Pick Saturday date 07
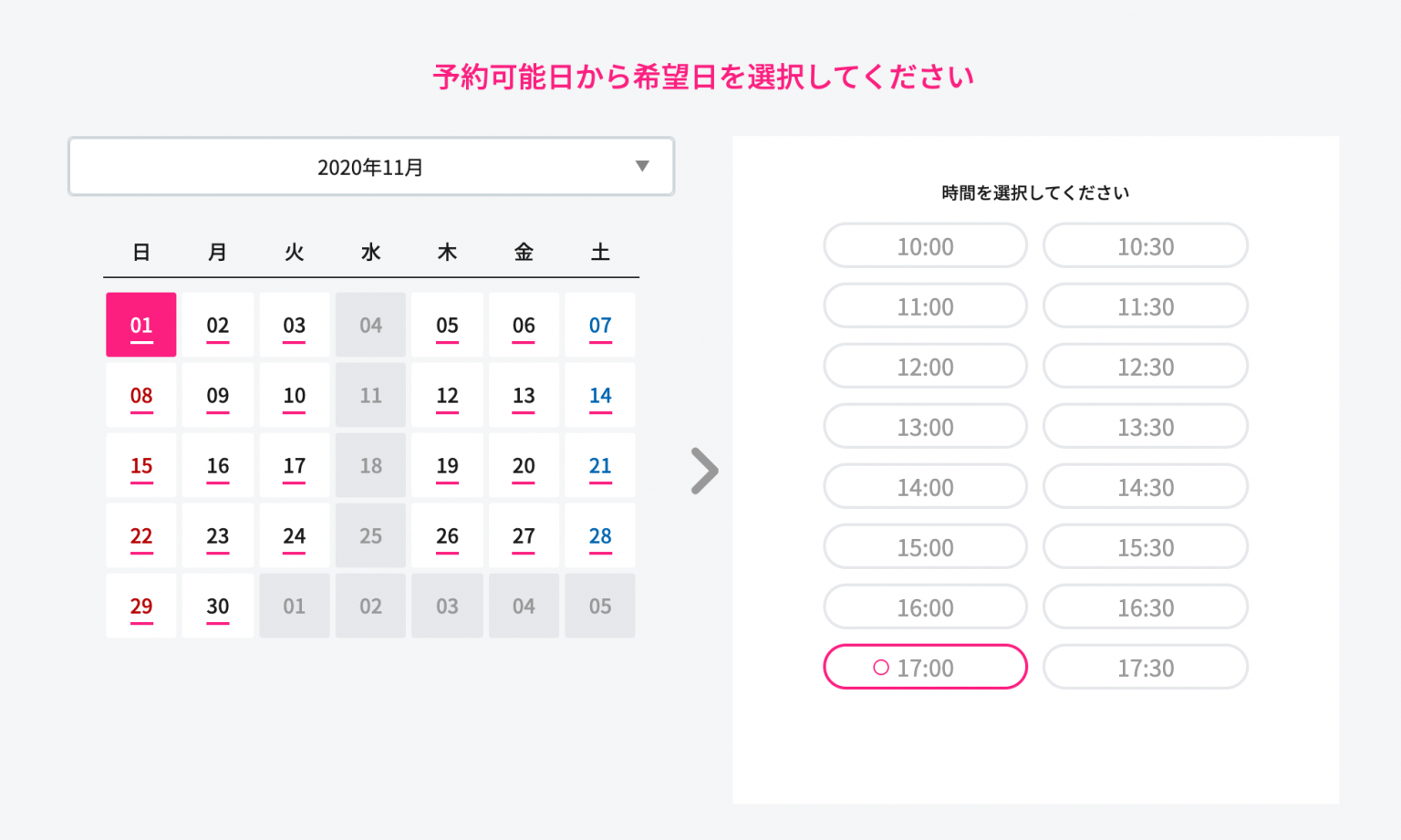 pyautogui.click(x=600, y=326)
